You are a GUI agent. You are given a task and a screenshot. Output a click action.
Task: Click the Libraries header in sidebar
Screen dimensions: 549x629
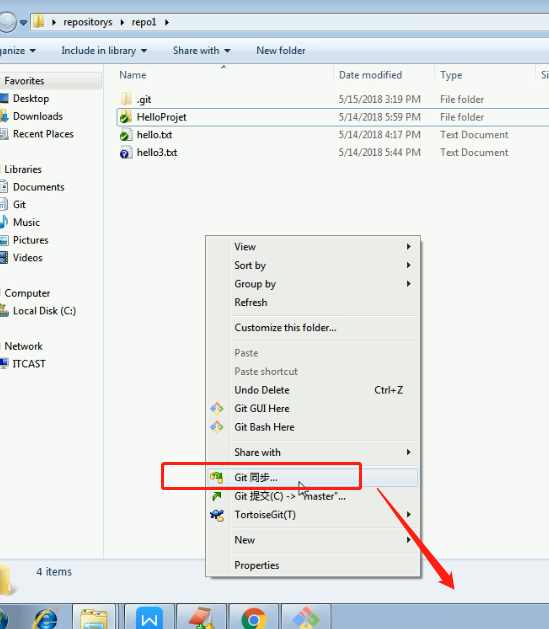pyautogui.click(x=23, y=169)
